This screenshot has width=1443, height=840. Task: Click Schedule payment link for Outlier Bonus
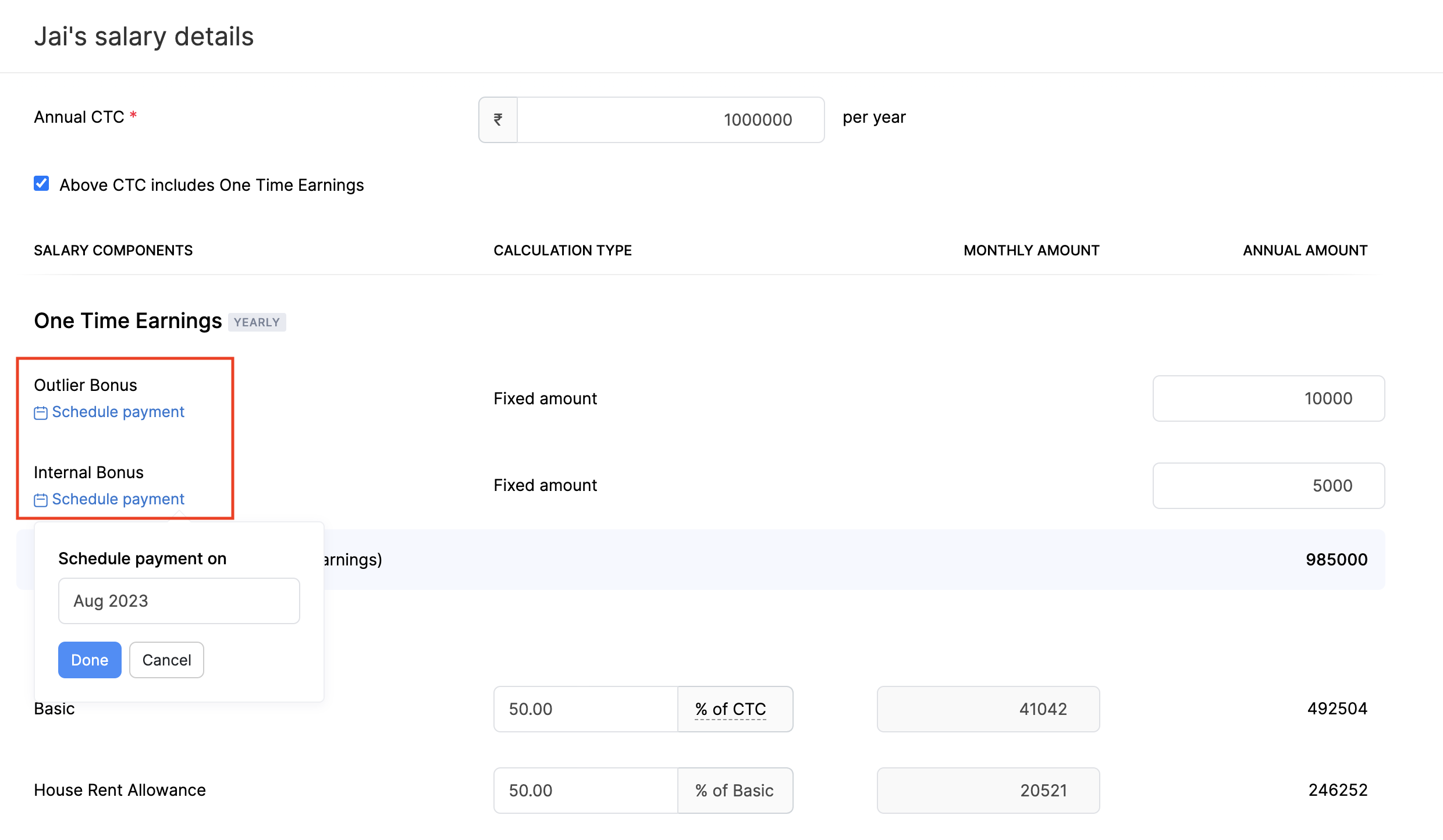tap(118, 412)
